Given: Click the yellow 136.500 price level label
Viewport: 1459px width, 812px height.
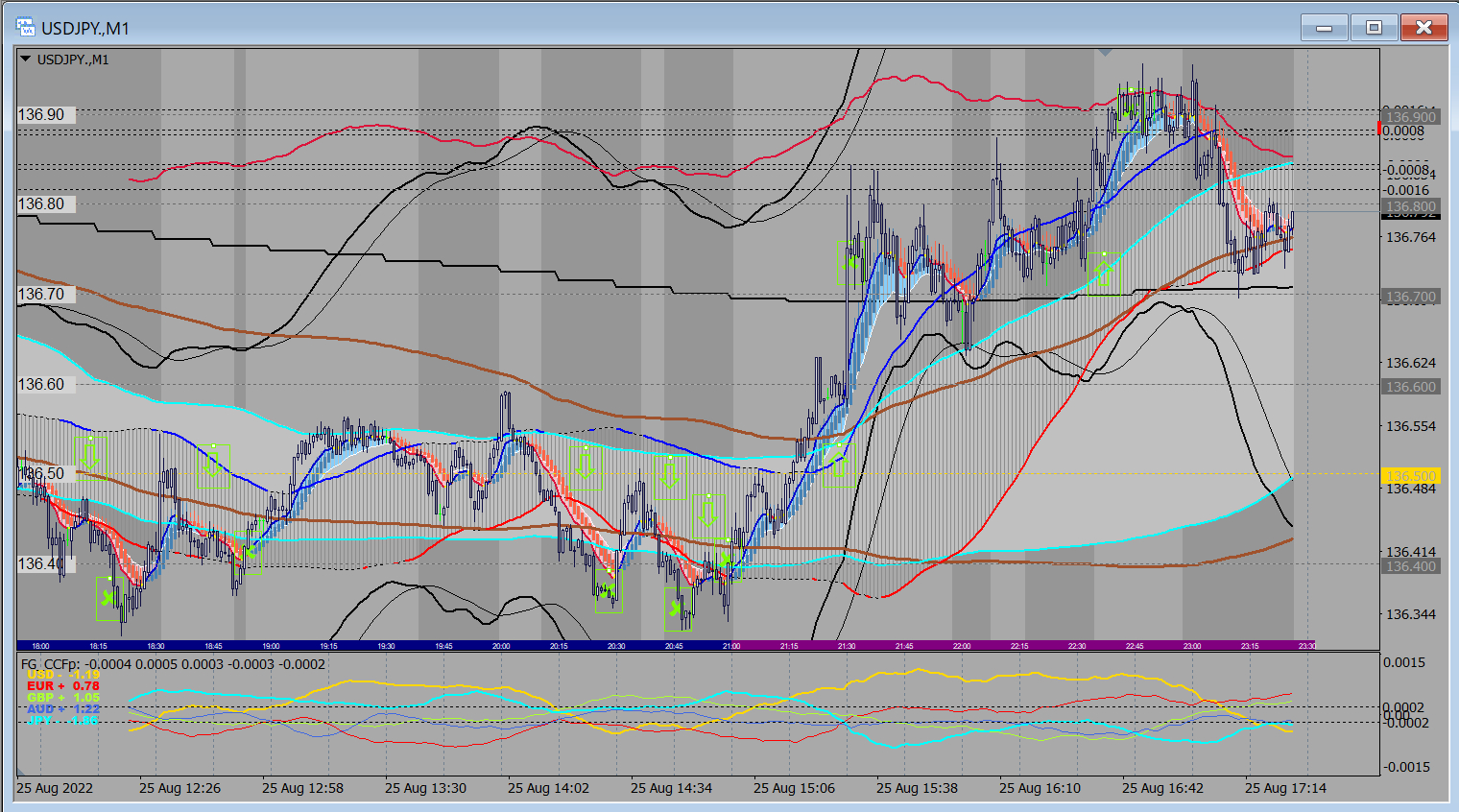Looking at the screenshot, I should [1410, 476].
